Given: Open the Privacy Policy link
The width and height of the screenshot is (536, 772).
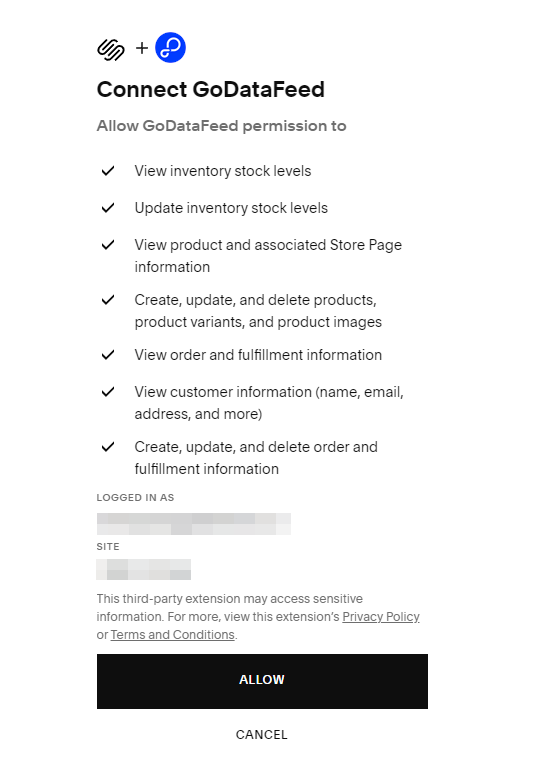Looking at the screenshot, I should coord(381,616).
